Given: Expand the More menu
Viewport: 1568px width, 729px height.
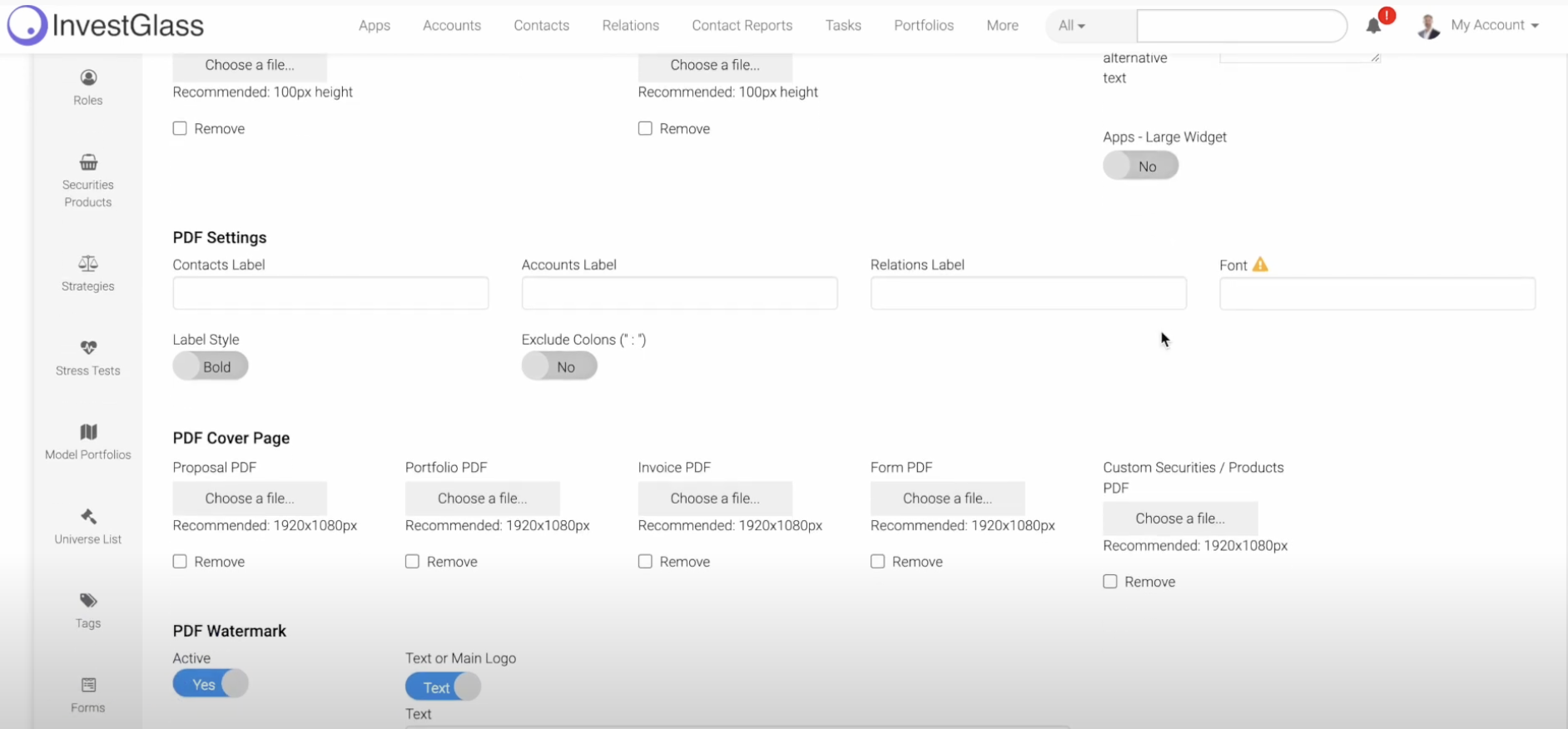Looking at the screenshot, I should [x=1002, y=26].
